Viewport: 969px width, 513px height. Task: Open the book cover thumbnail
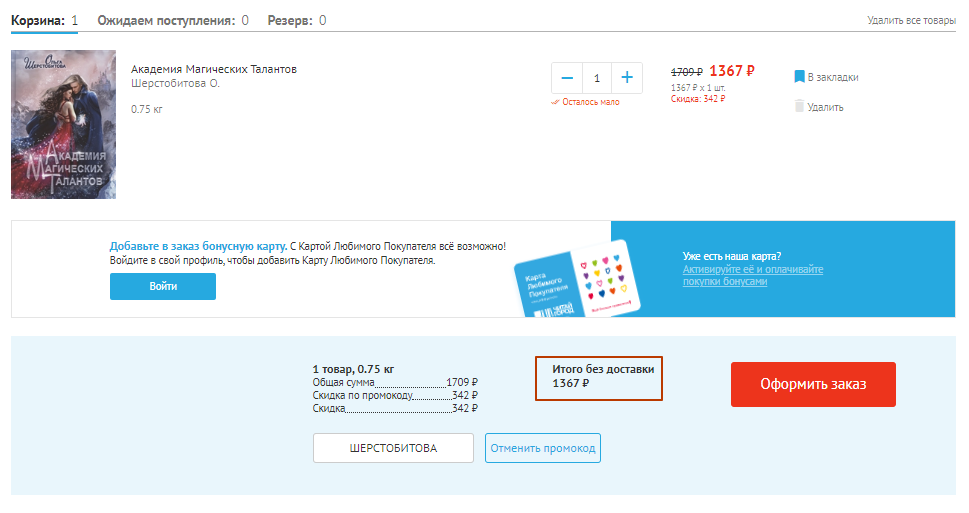63,125
